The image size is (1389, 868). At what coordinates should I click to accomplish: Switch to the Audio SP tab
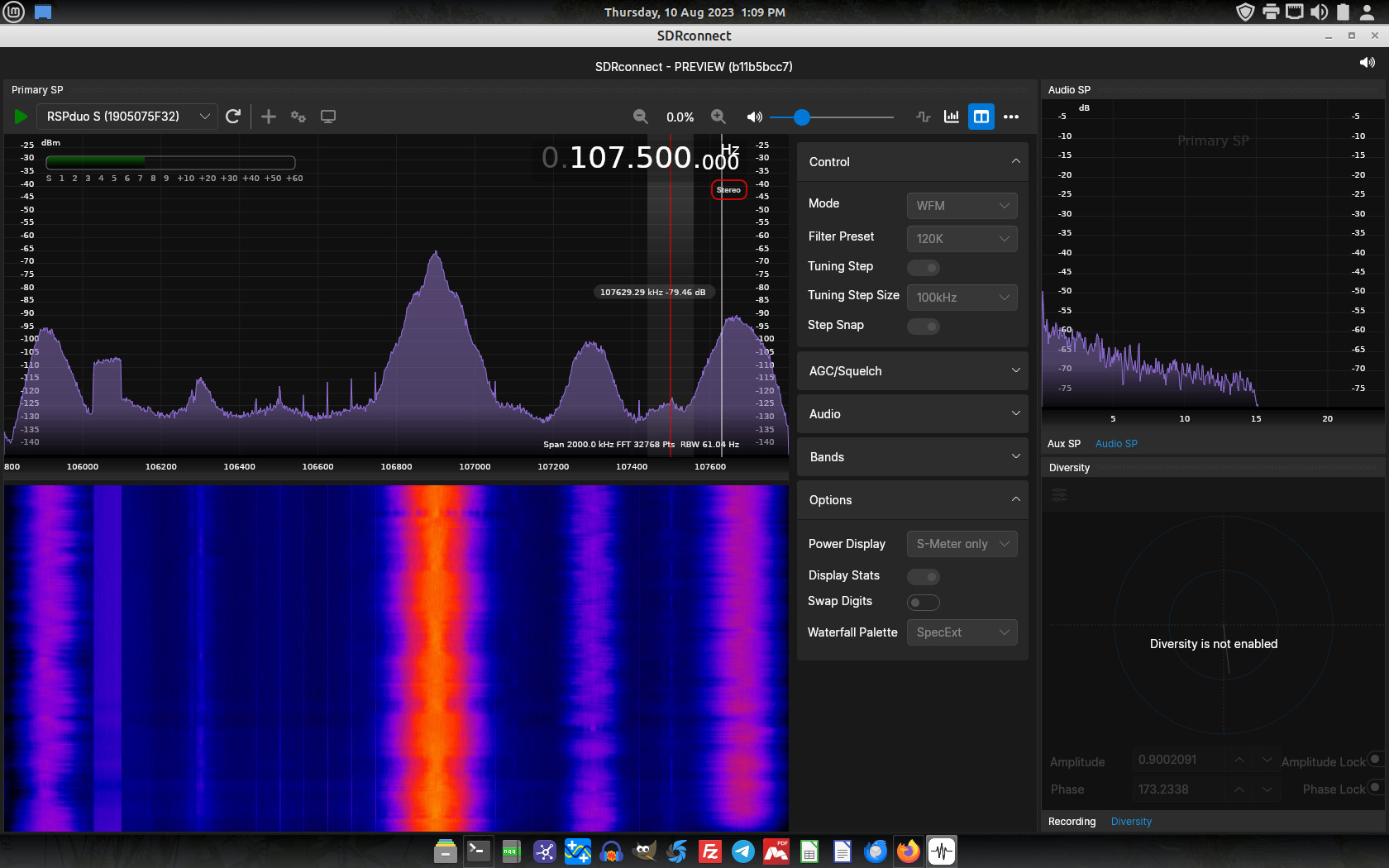pyautogui.click(x=1116, y=444)
